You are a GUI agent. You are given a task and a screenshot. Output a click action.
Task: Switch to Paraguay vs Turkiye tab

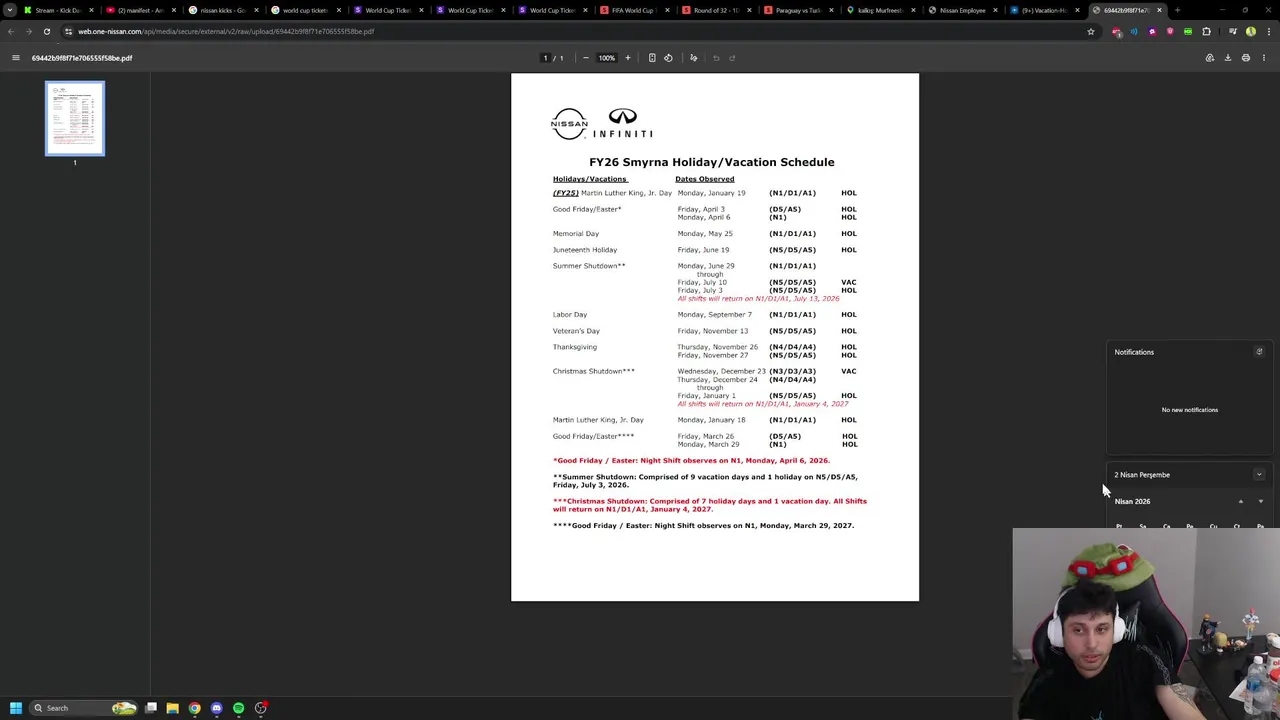(x=797, y=10)
